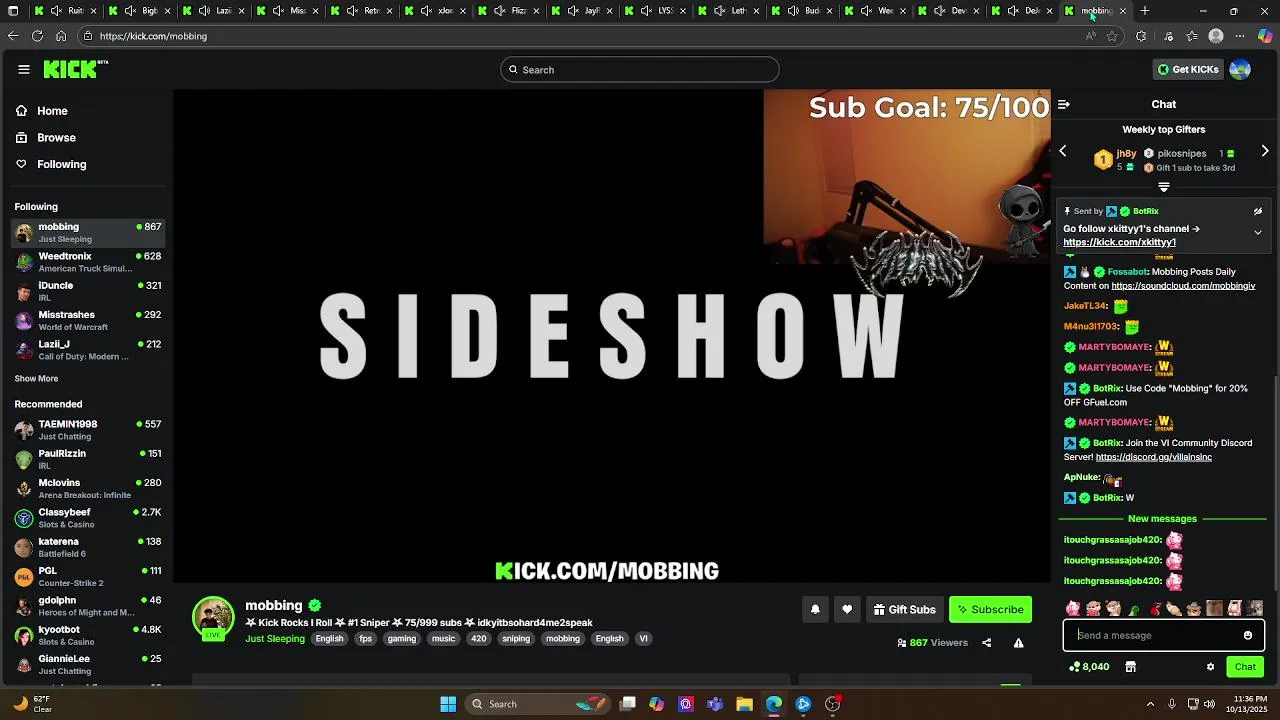Show previous weekly top gifters
Image resolution: width=1280 pixels, height=720 pixels.
tap(1063, 151)
